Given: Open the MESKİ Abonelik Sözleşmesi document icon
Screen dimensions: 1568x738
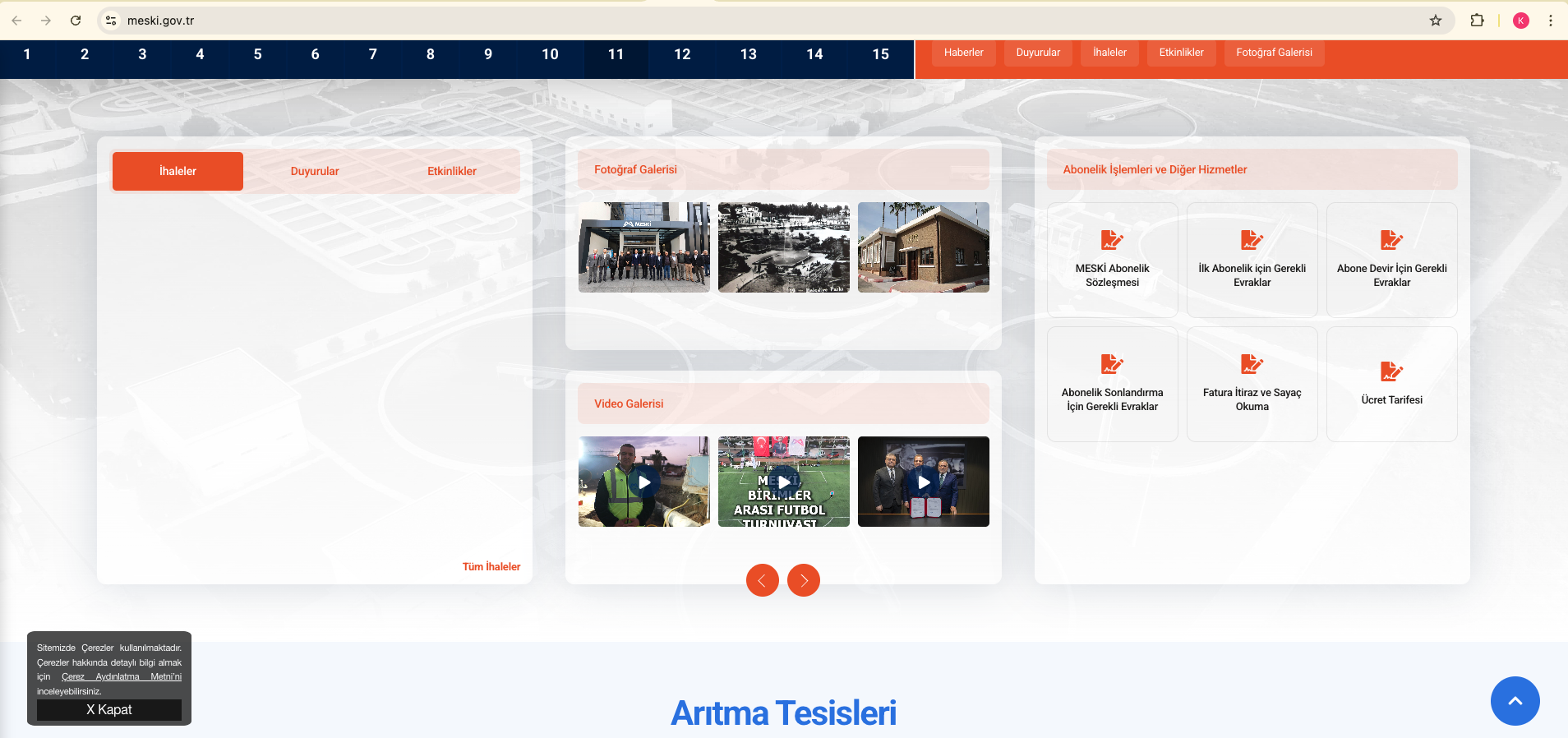Looking at the screenshot, I should click(x=1112, y=240).
